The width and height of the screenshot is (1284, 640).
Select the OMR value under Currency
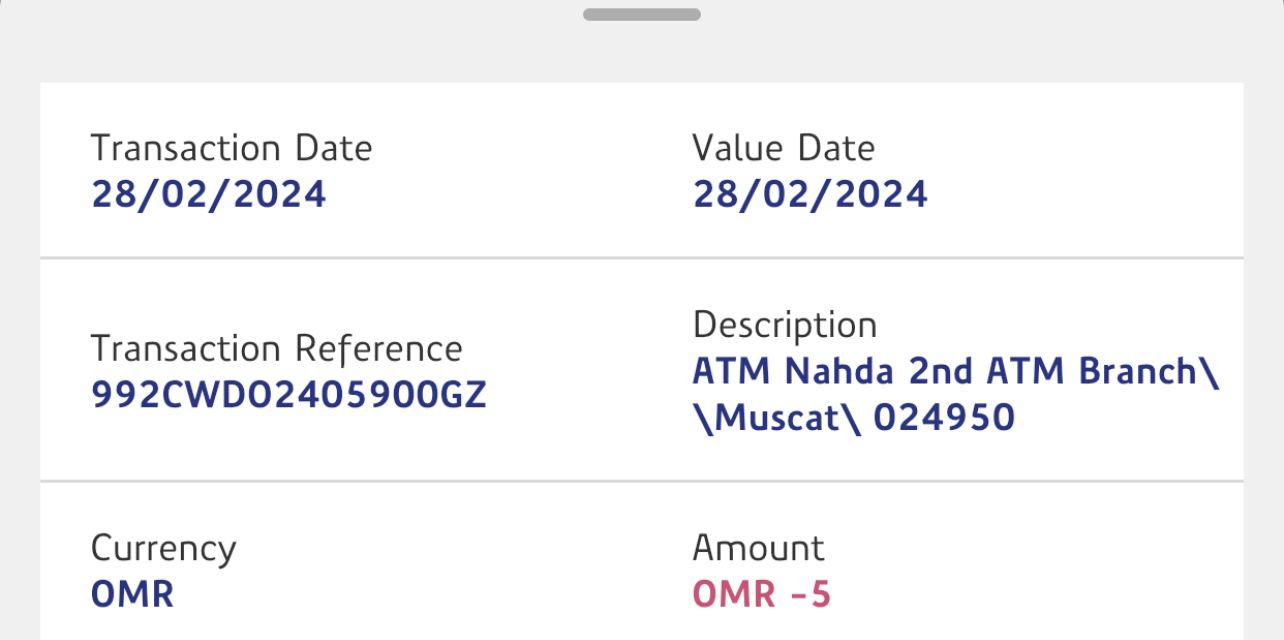[x=132, y=595]
